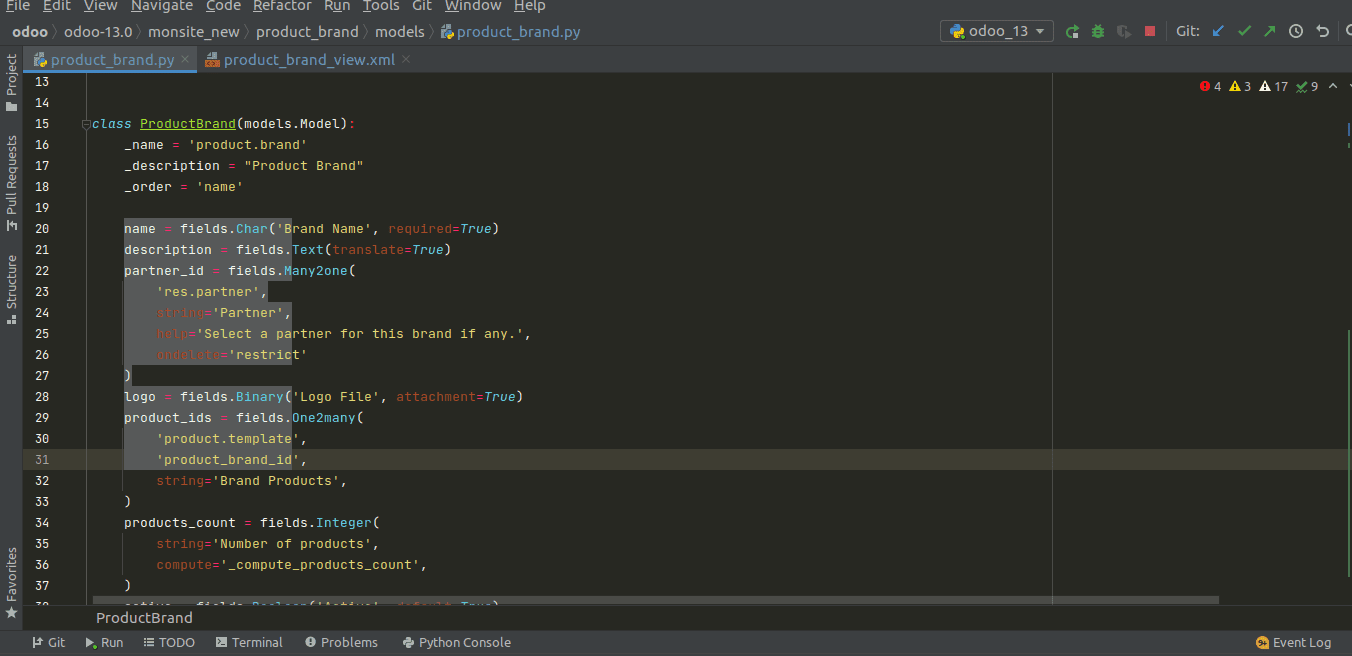
Task: Click the red errors count indicator
Action: coord(1210,87)
